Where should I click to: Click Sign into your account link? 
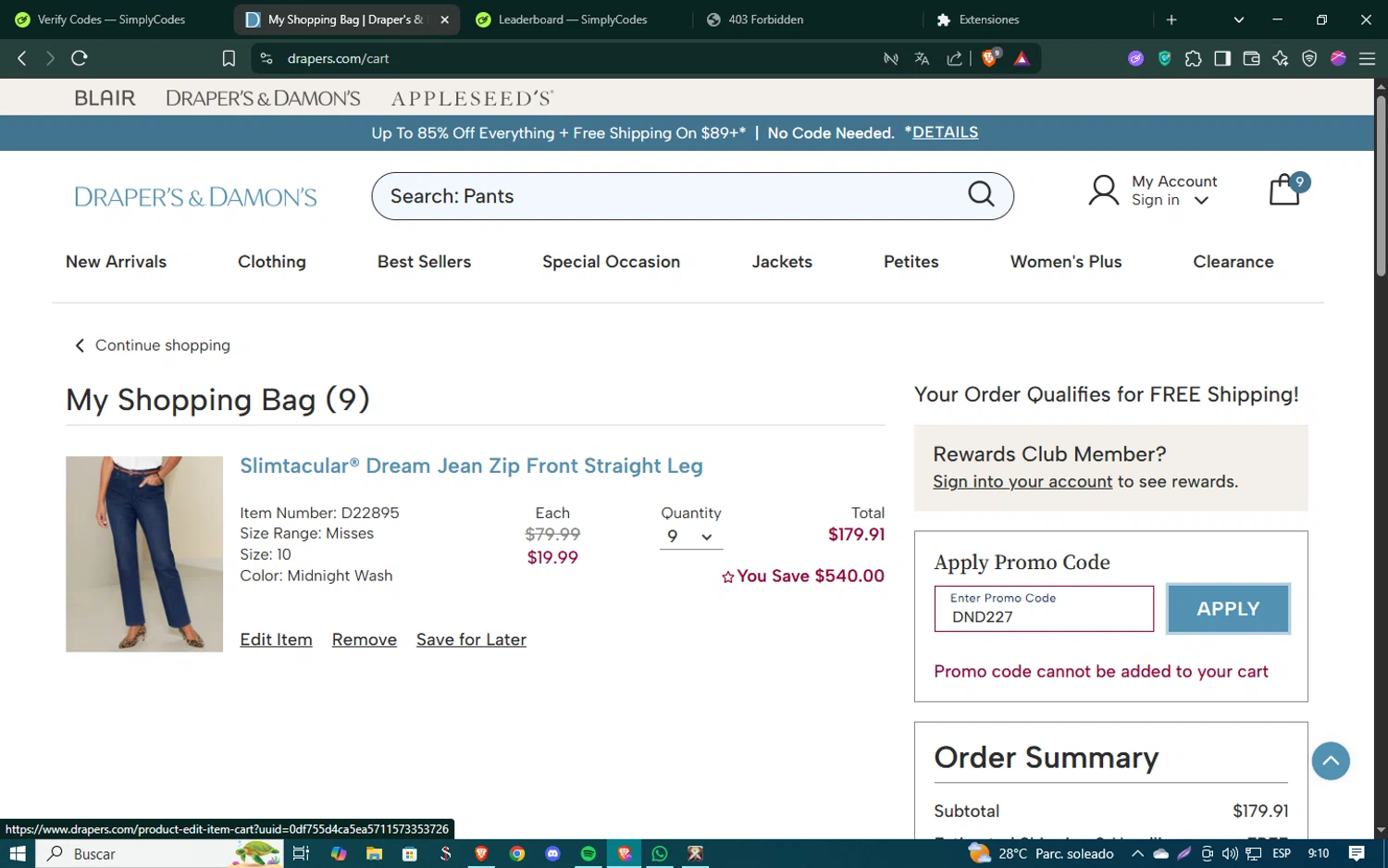pos(1022,481)
